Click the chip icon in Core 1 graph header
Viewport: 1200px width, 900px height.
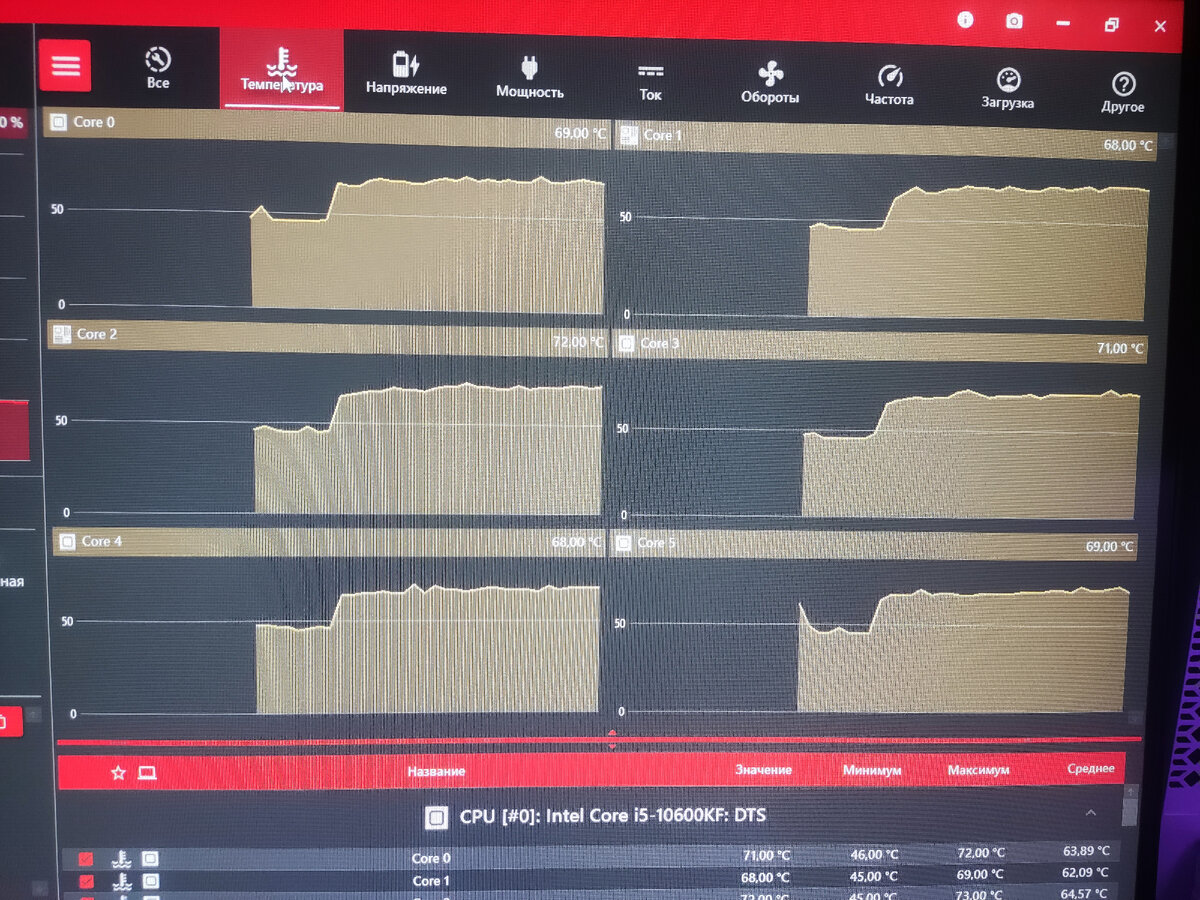coord(628,133)
